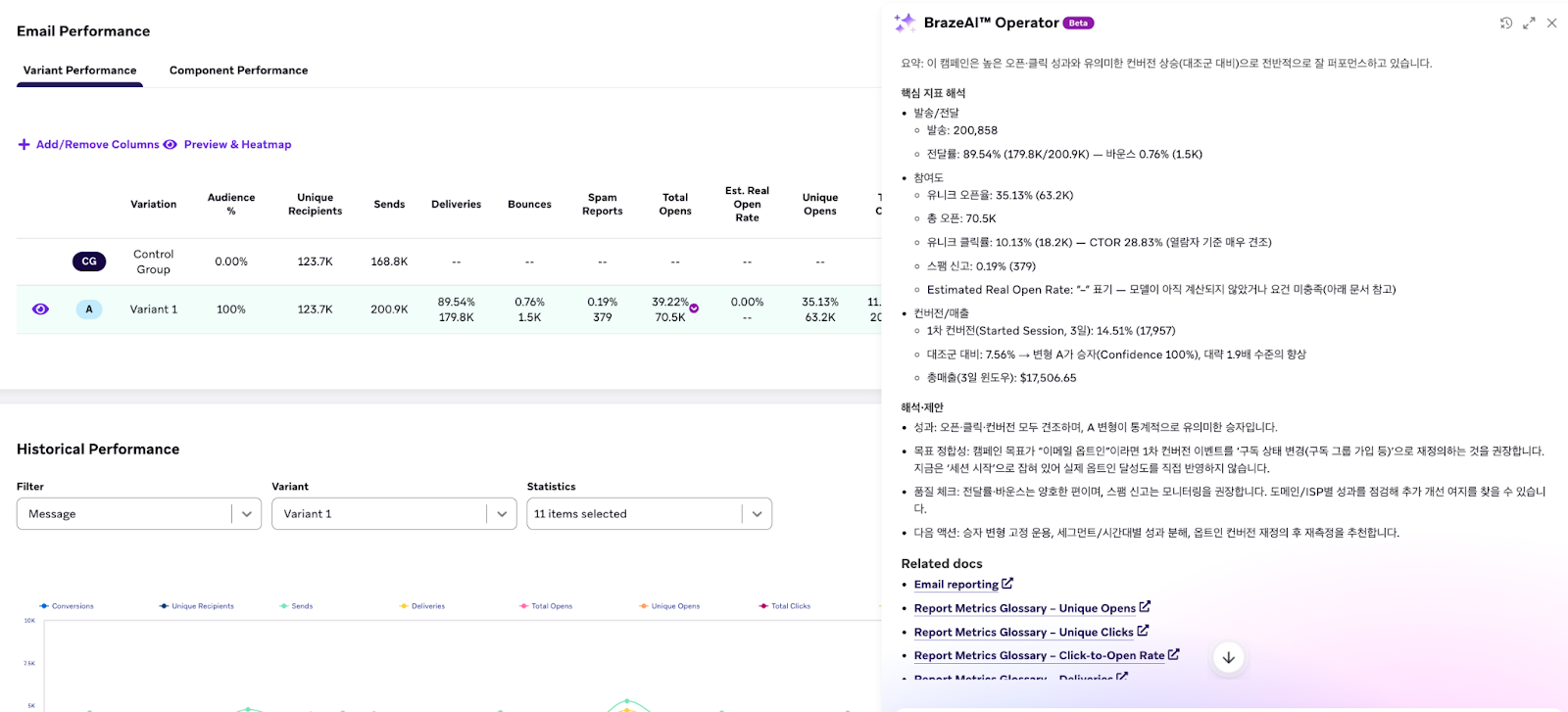This screenshot has height=712, width=1568.
Task: Click the scroll-down arrow button in Operator panel
Action: click(1229, 657)
